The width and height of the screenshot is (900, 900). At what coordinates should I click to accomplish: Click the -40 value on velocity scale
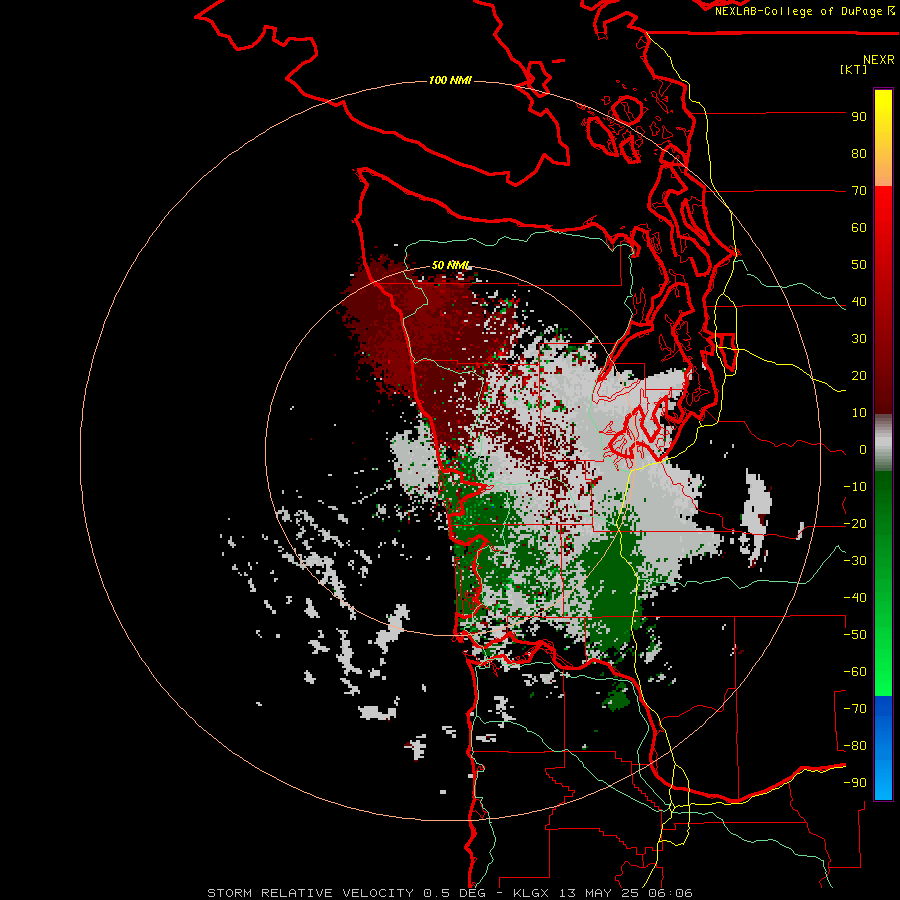click(855, 598)
